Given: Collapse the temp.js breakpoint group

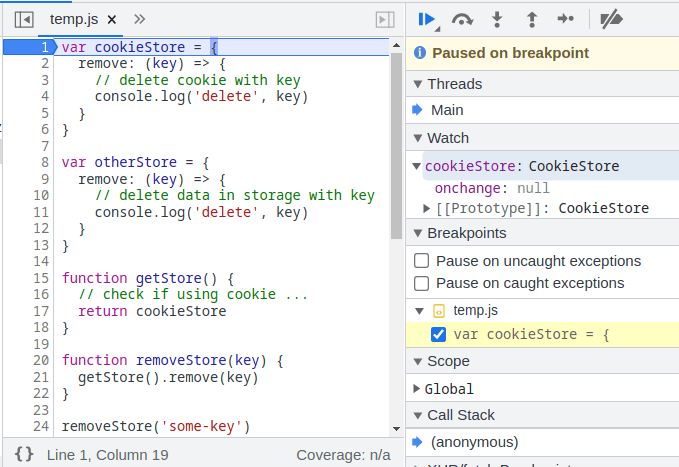Looking at the screenshot, I should [x=419, y=311].
